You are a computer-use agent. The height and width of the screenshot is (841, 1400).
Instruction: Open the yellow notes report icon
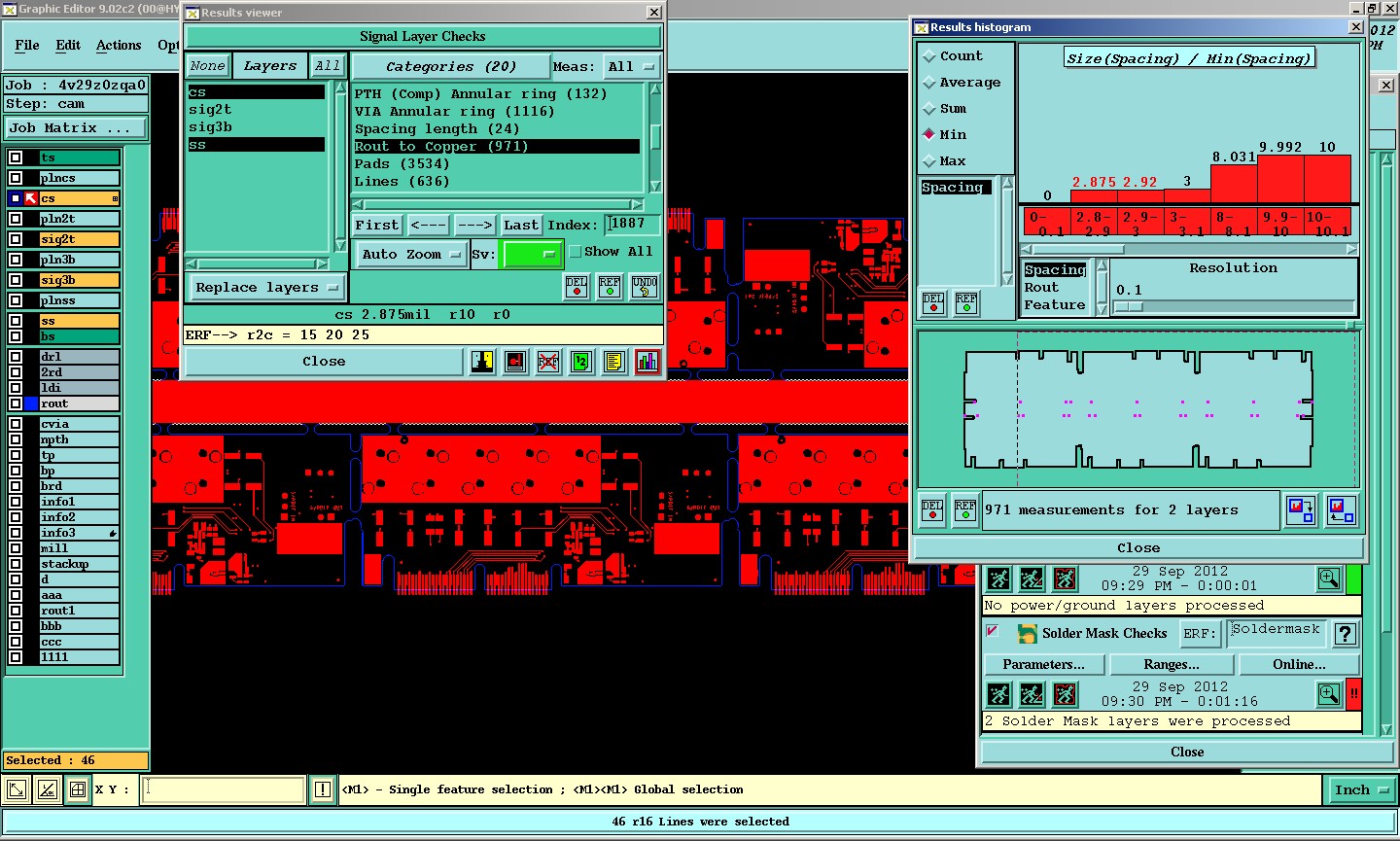pyautogui.click(x=614, y=362)
